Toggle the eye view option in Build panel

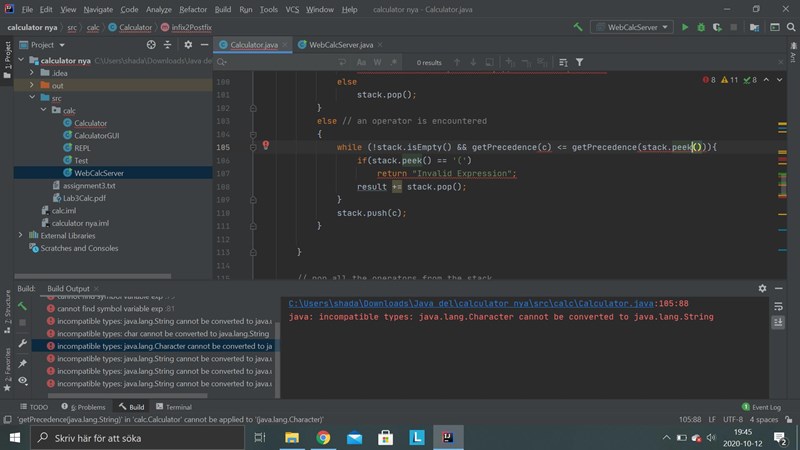[22, 381]
